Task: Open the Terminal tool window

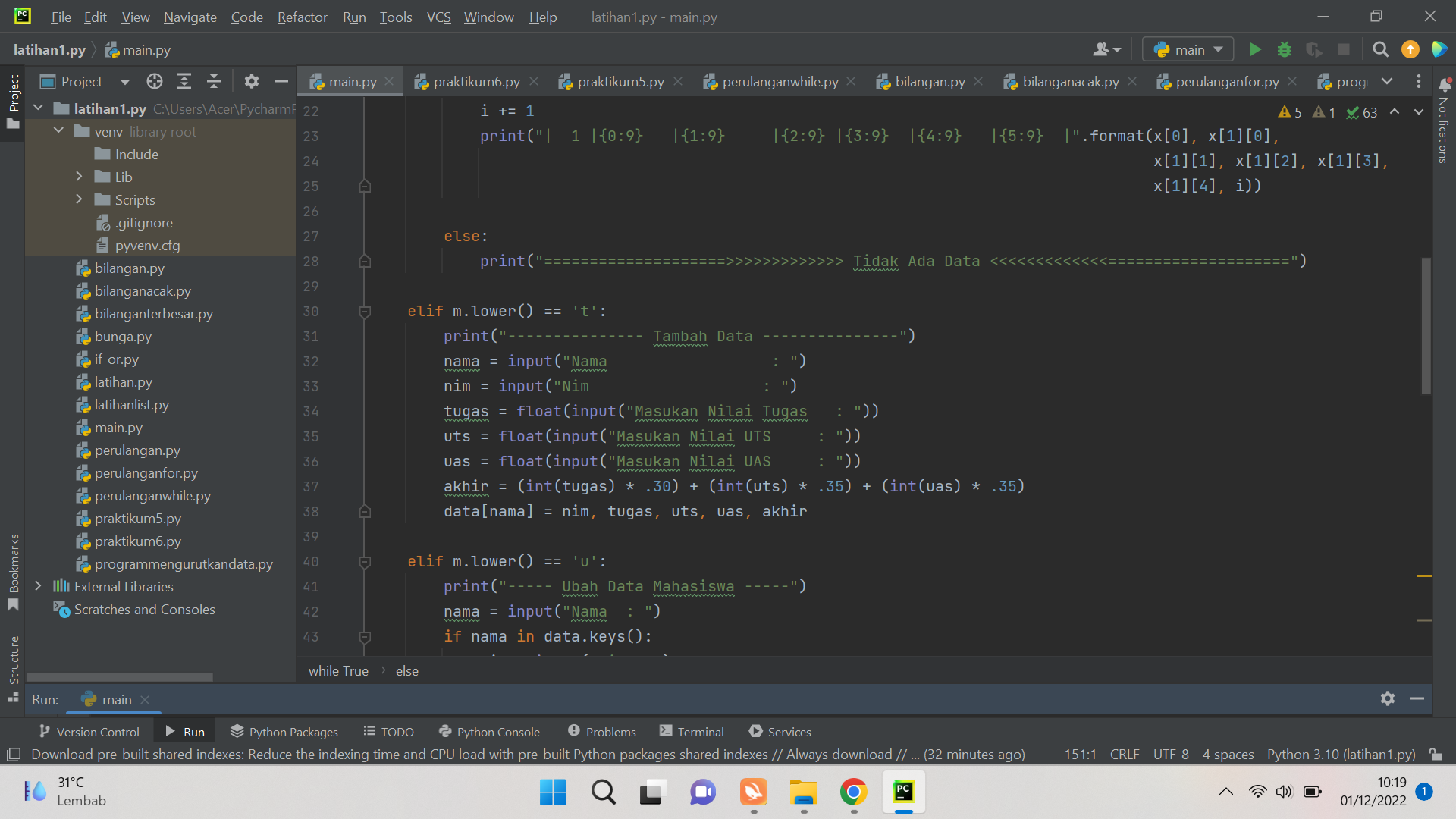Action: click(x=692, y=732)
